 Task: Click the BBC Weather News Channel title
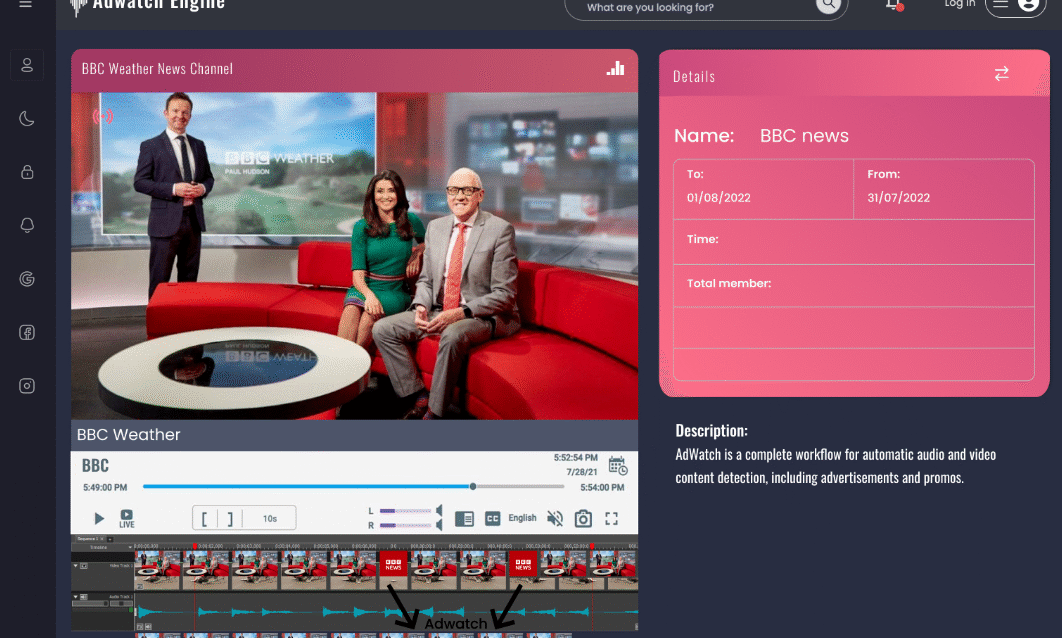tap(157, 68)
